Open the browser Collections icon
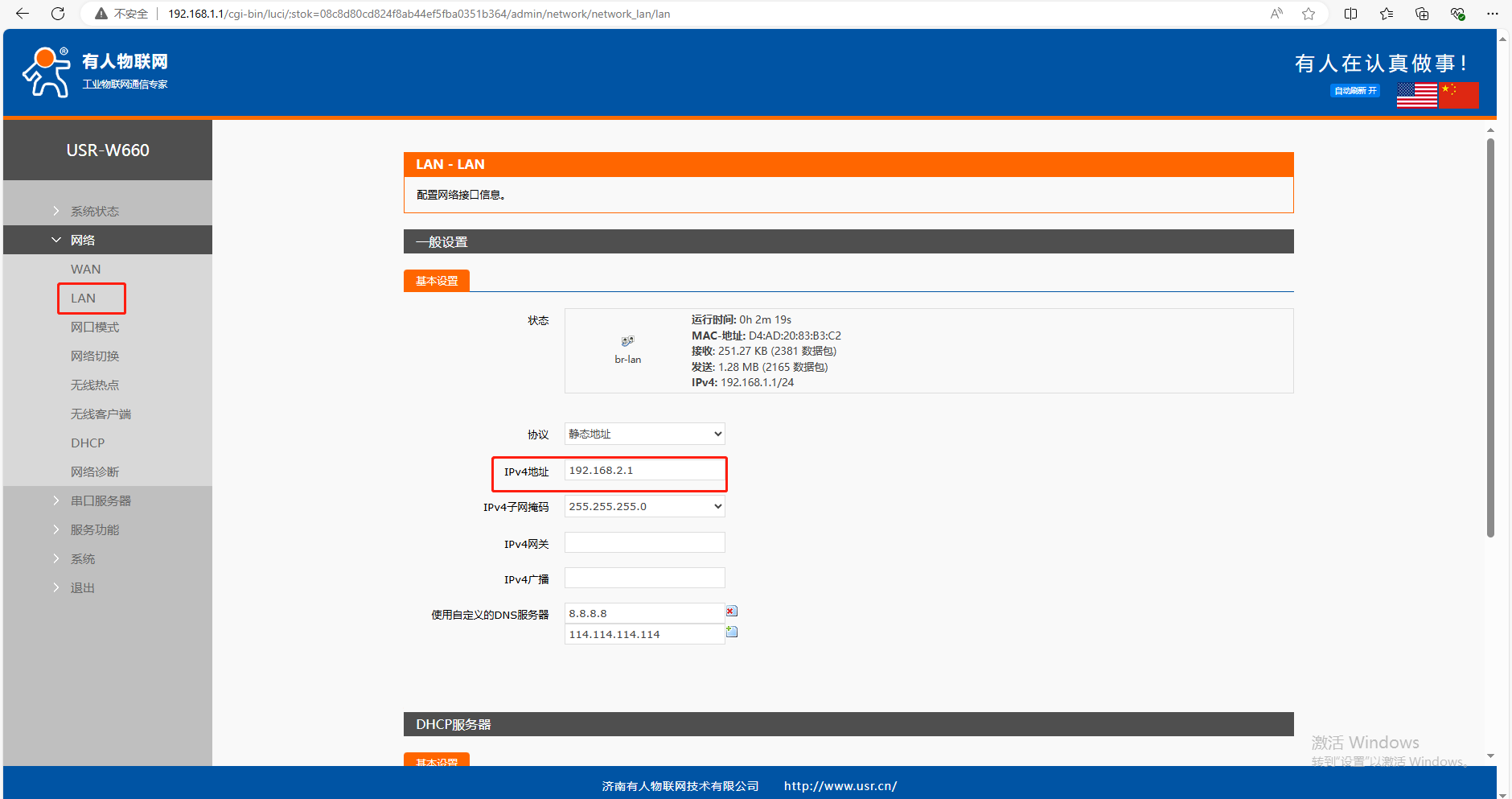 [1422, 14]
